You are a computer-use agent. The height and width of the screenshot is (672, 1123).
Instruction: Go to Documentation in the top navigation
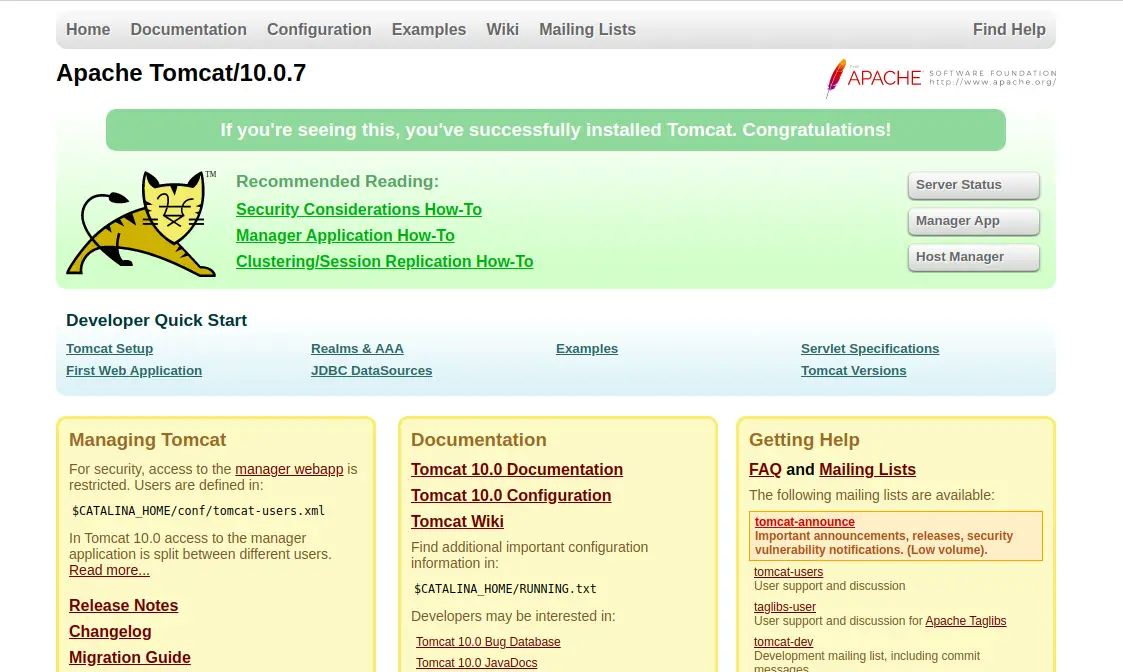tap(188, 29)
